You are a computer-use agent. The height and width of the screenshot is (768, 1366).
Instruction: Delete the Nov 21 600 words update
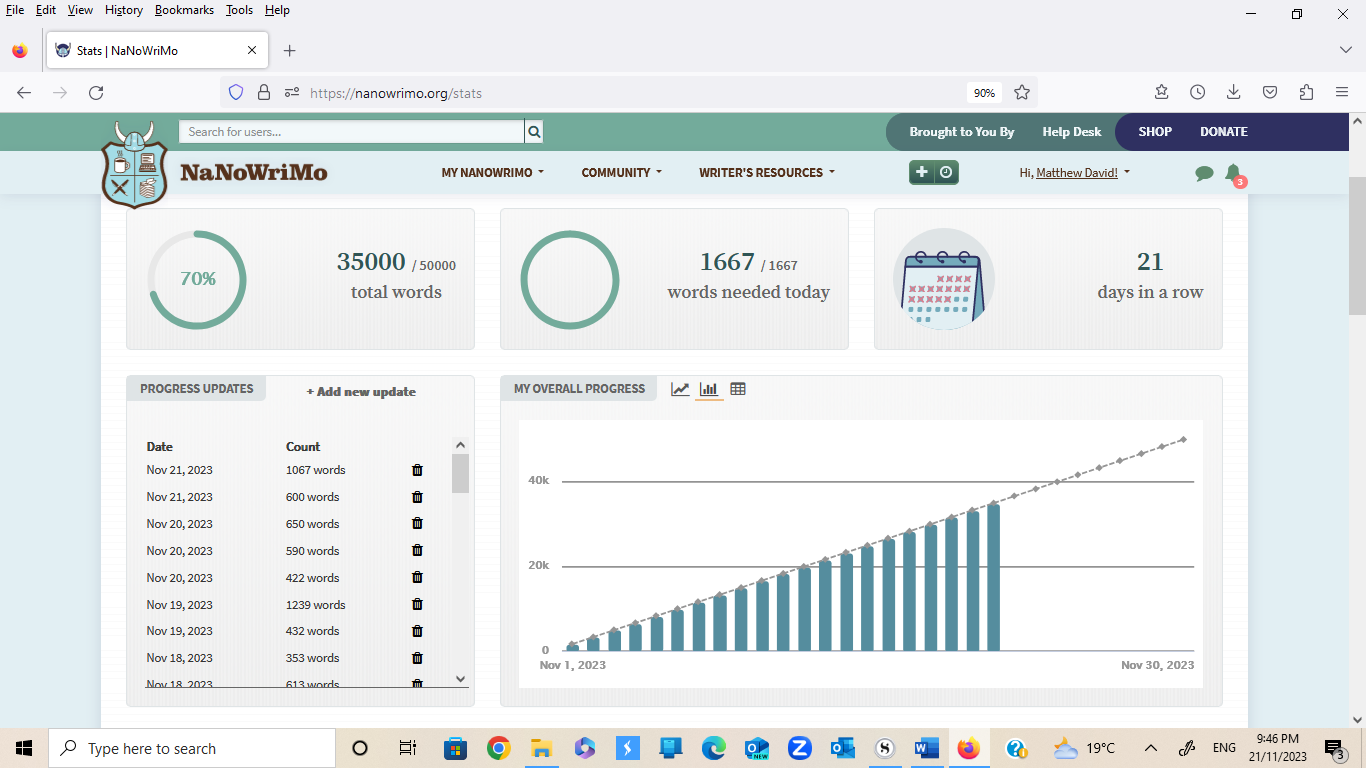pyautogui.click(x=417, y=497)
